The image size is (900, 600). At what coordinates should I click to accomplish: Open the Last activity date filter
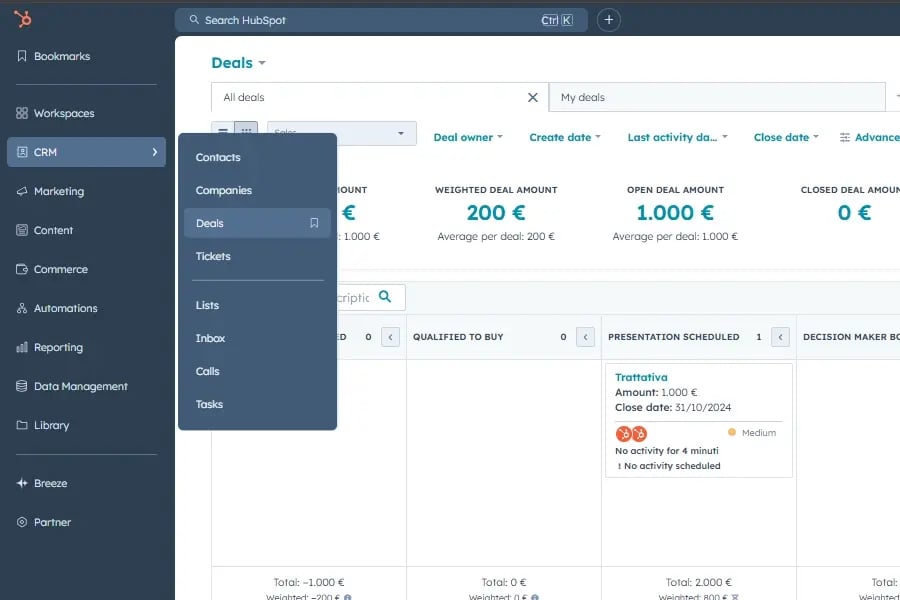[677, 137]
